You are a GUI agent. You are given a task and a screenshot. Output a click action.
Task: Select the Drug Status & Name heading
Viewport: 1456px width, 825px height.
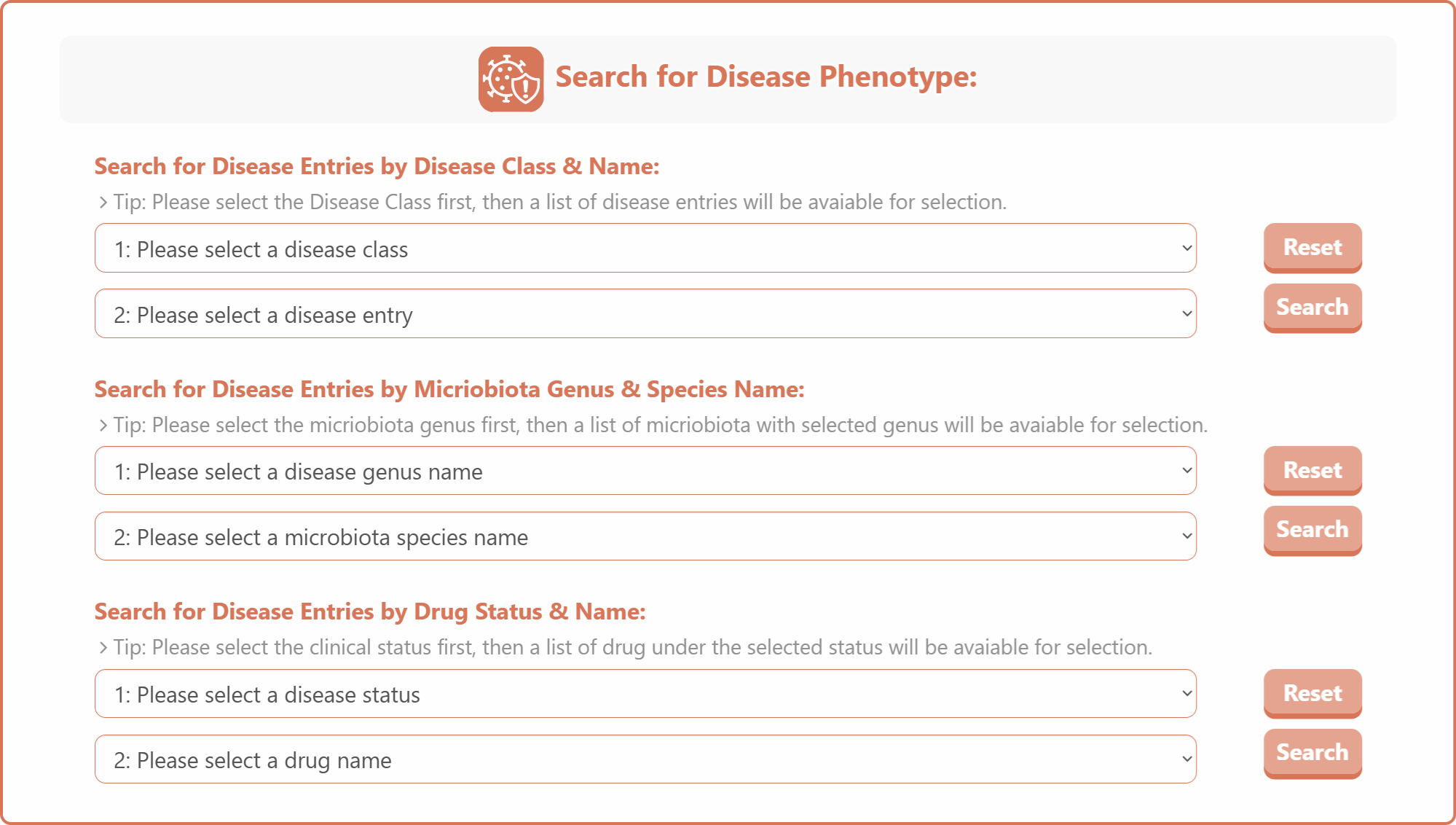point(370,612)
